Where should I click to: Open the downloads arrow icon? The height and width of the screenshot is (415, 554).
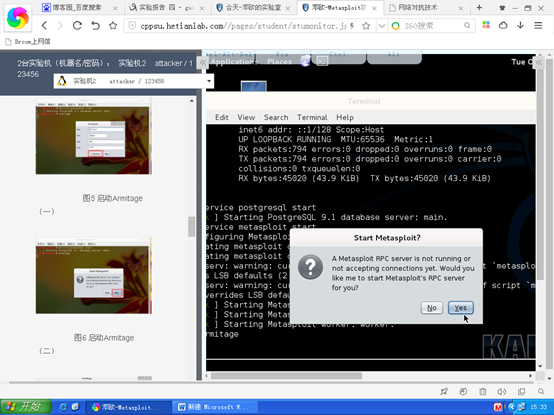click(520, 25)
